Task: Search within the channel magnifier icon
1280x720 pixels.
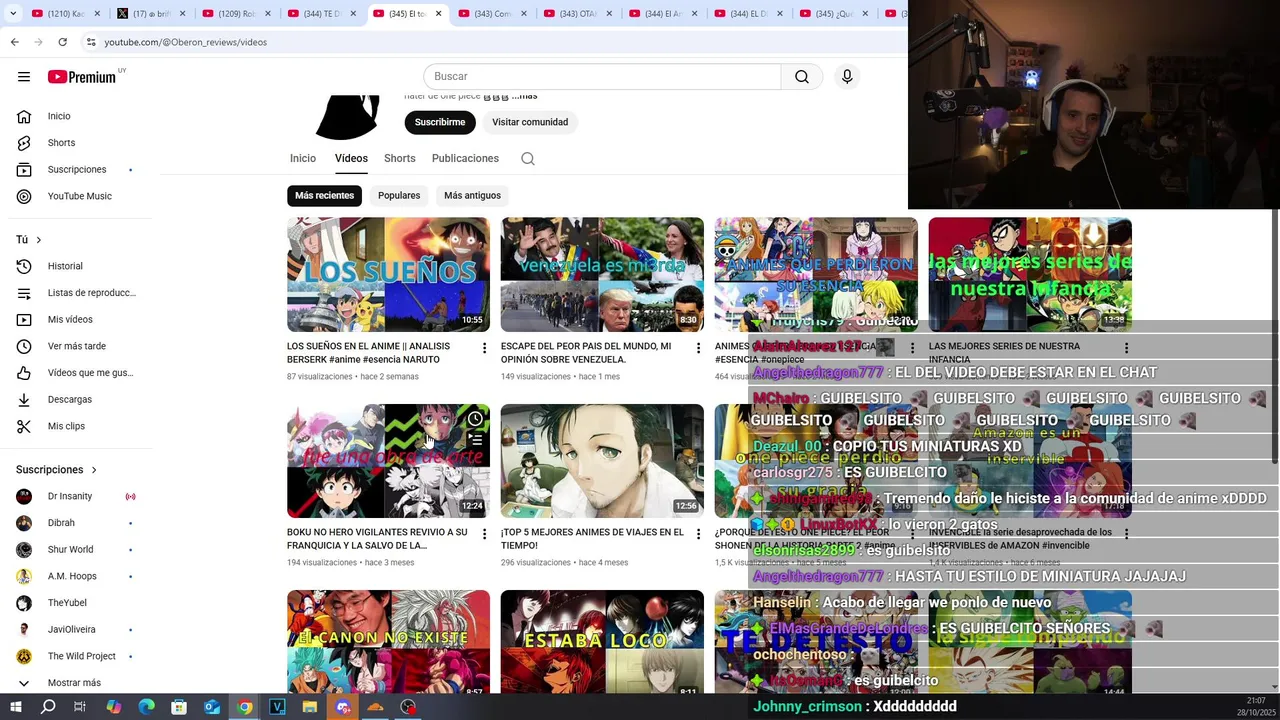Action: coord(528,159)
